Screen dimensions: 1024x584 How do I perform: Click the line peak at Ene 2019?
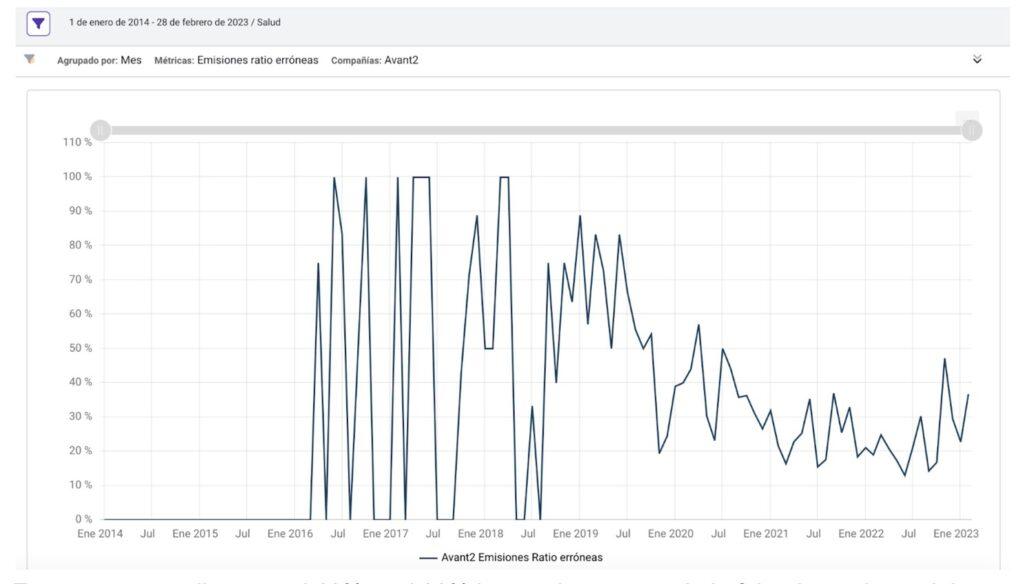pos(580,216)
